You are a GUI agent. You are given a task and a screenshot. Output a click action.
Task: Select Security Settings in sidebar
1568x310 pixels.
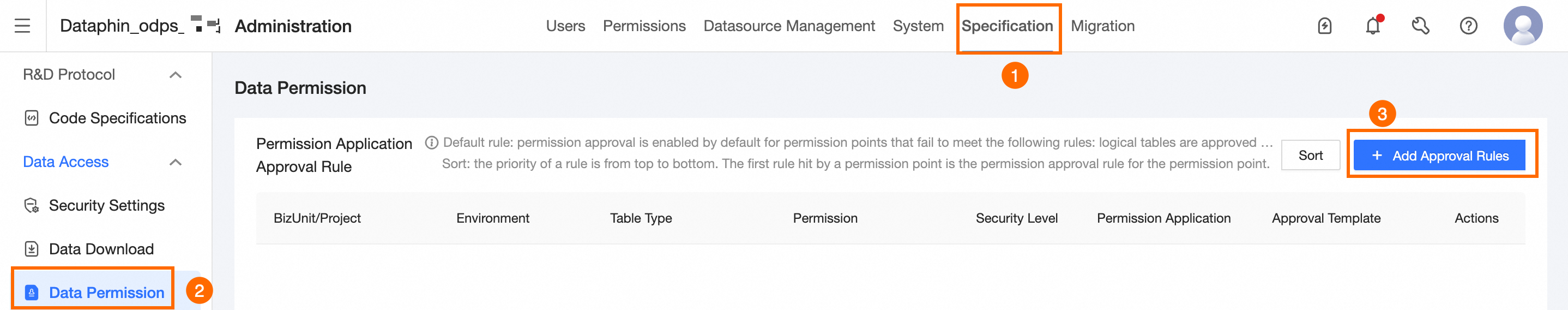106,205
